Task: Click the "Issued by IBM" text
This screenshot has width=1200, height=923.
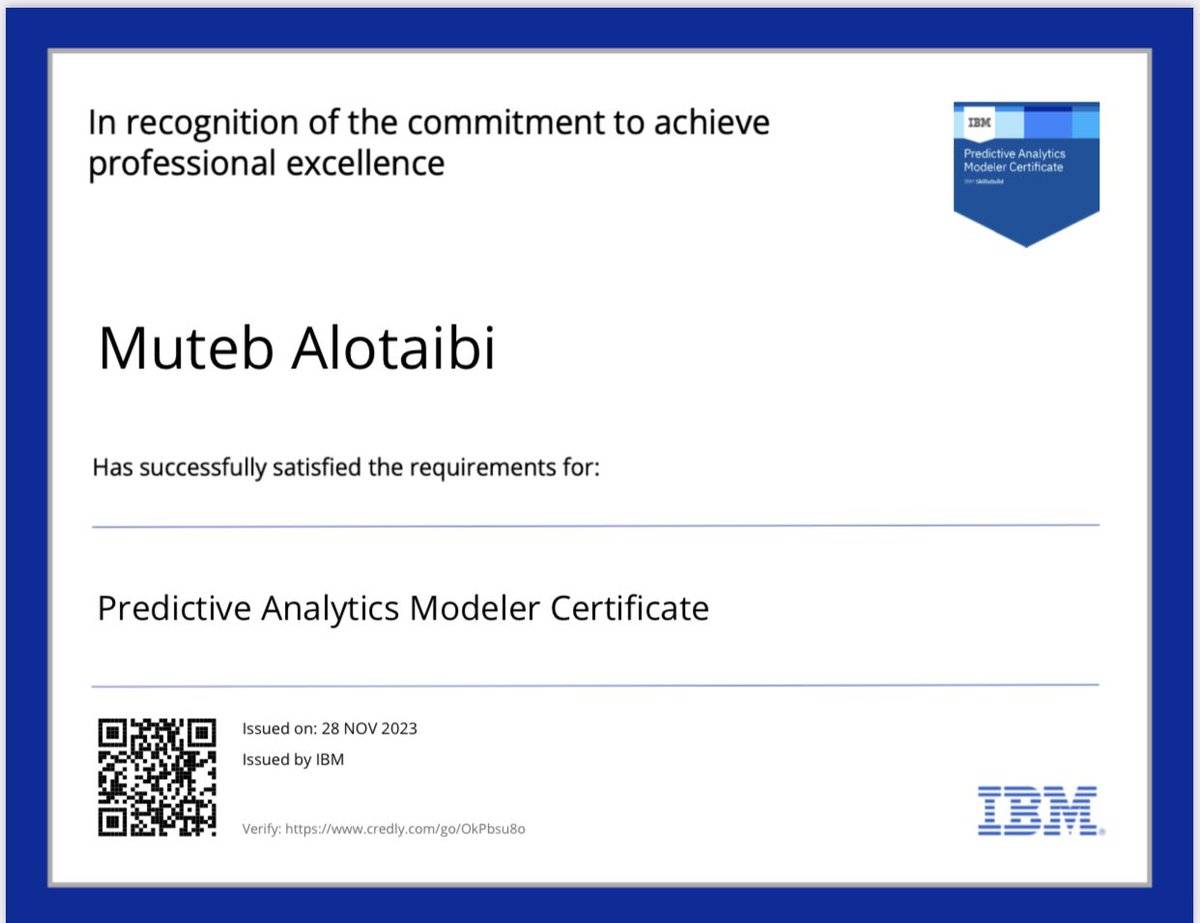Action: (293, 759)
